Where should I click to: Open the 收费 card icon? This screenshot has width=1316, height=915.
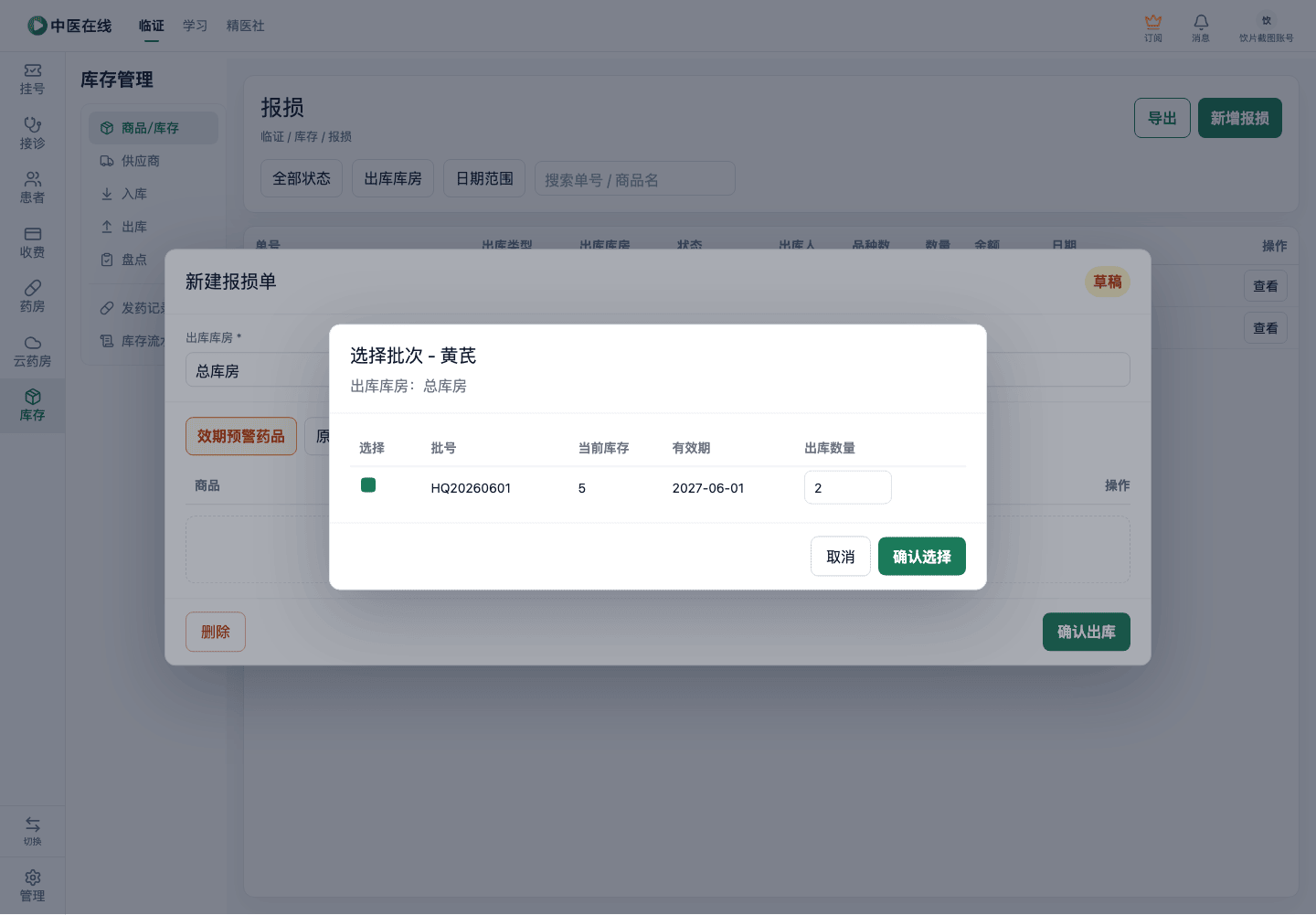tap(33, 234)
